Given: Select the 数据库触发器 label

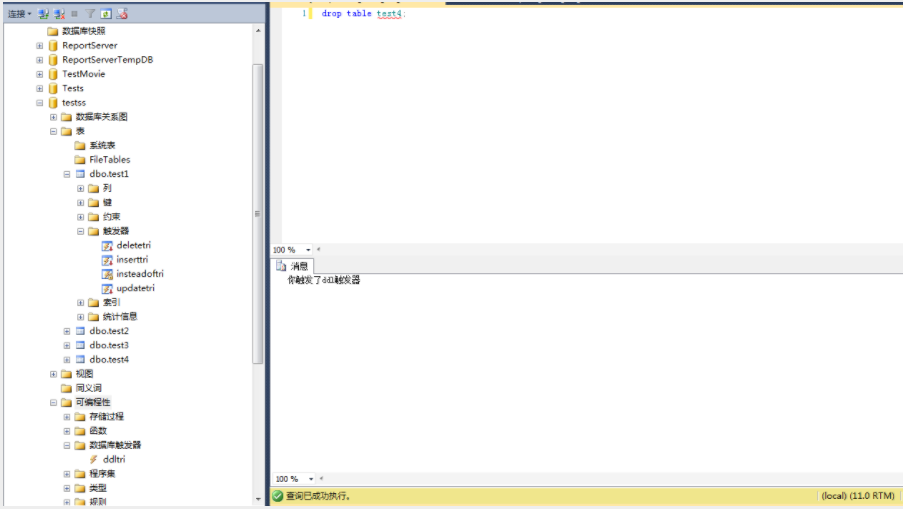Looking at the screenshot, I should point(115,445).
